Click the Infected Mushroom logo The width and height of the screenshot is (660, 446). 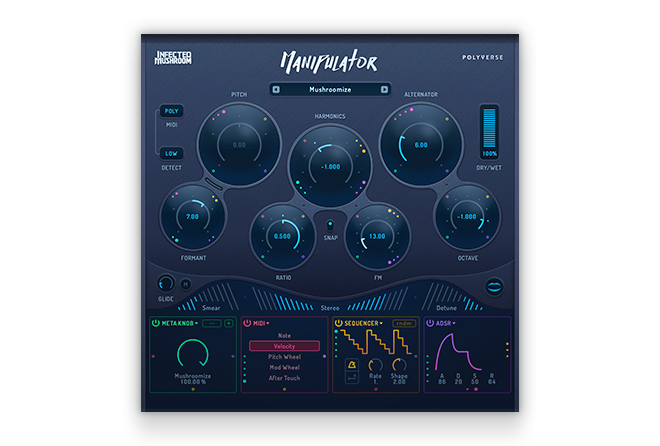coord(173,58)
